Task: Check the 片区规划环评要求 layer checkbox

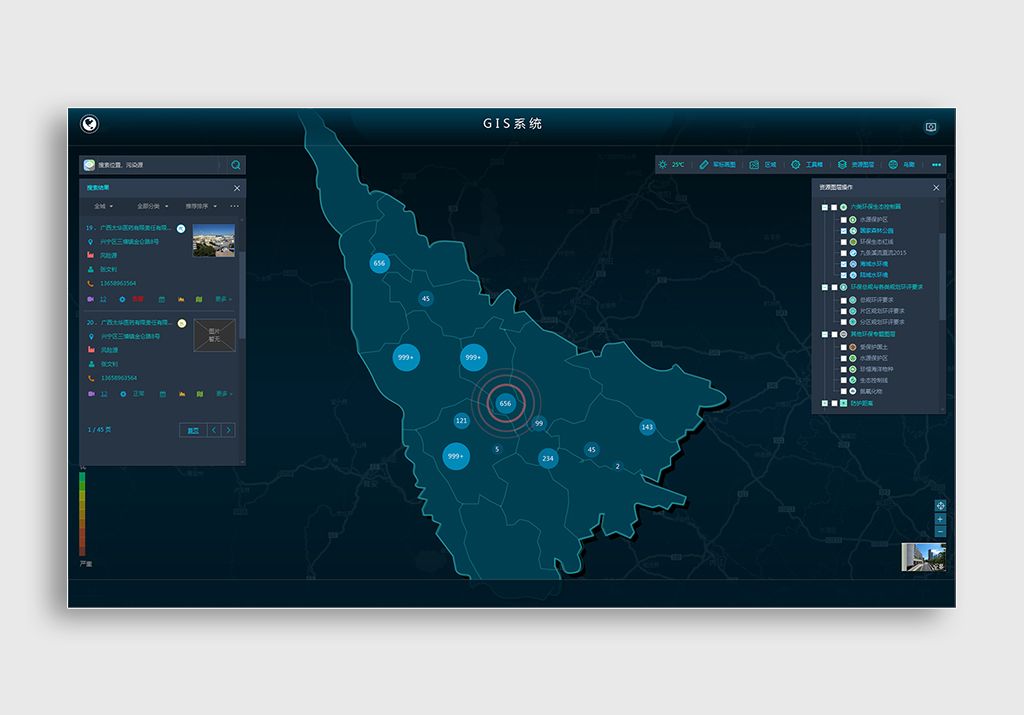Action: tap(843, 311)
